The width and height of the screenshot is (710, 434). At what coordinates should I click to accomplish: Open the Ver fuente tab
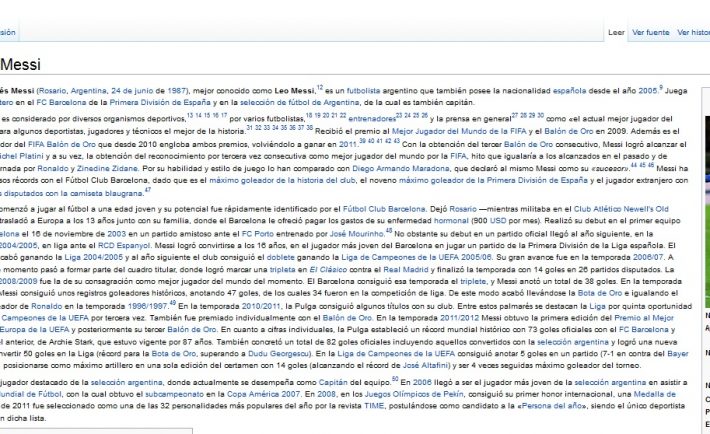click(x=650, y=32)
